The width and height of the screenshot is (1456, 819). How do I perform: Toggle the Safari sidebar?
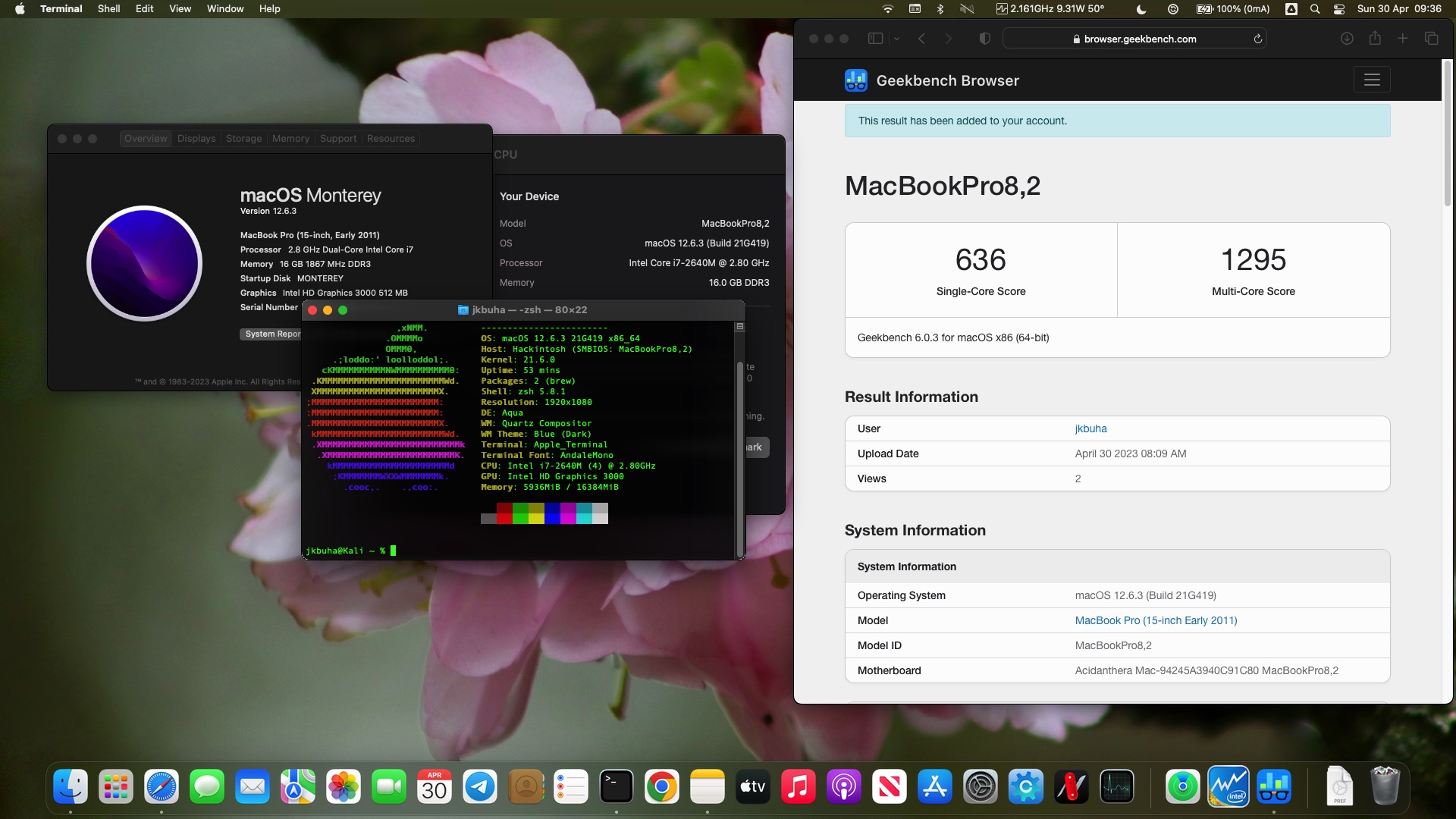coord(875,39)
